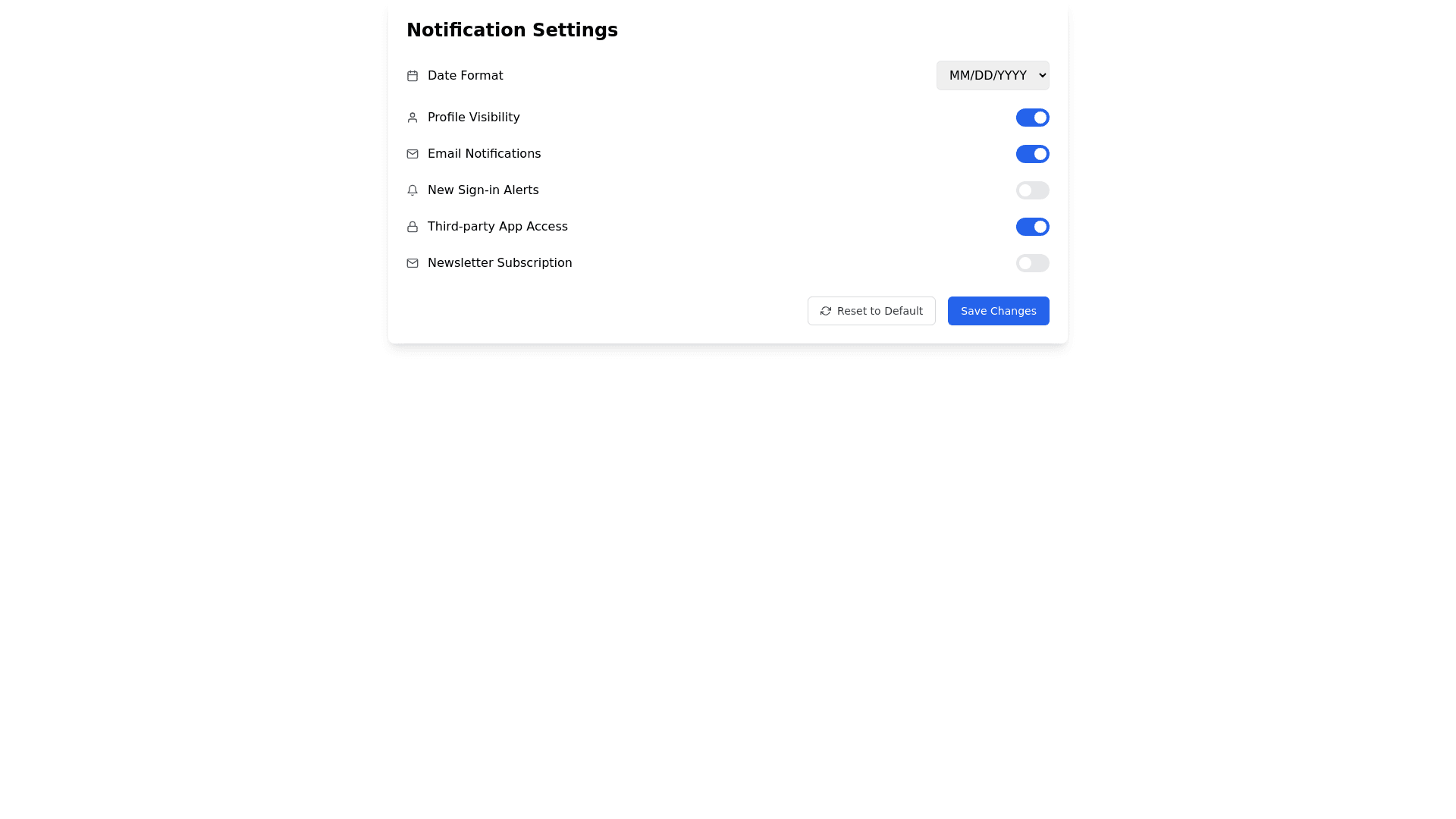Click the lock icon beside Third-party App Access
Screen dimensions: 1456x819
(413, 227)
